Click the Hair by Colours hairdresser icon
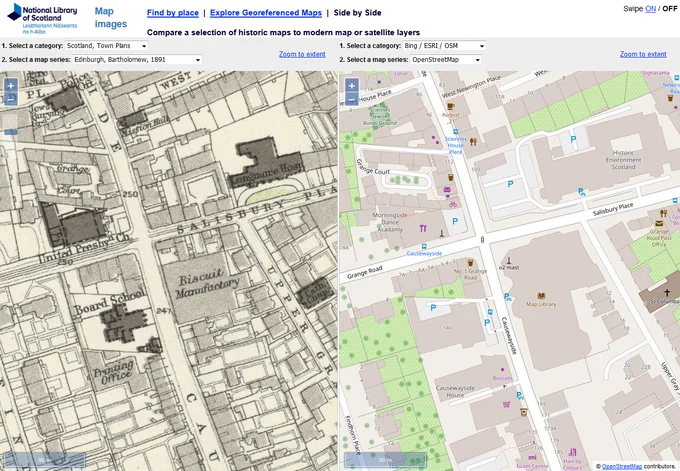Image resolution: width=680 pixels, height=471 pixels. click(x=573, y=452)
